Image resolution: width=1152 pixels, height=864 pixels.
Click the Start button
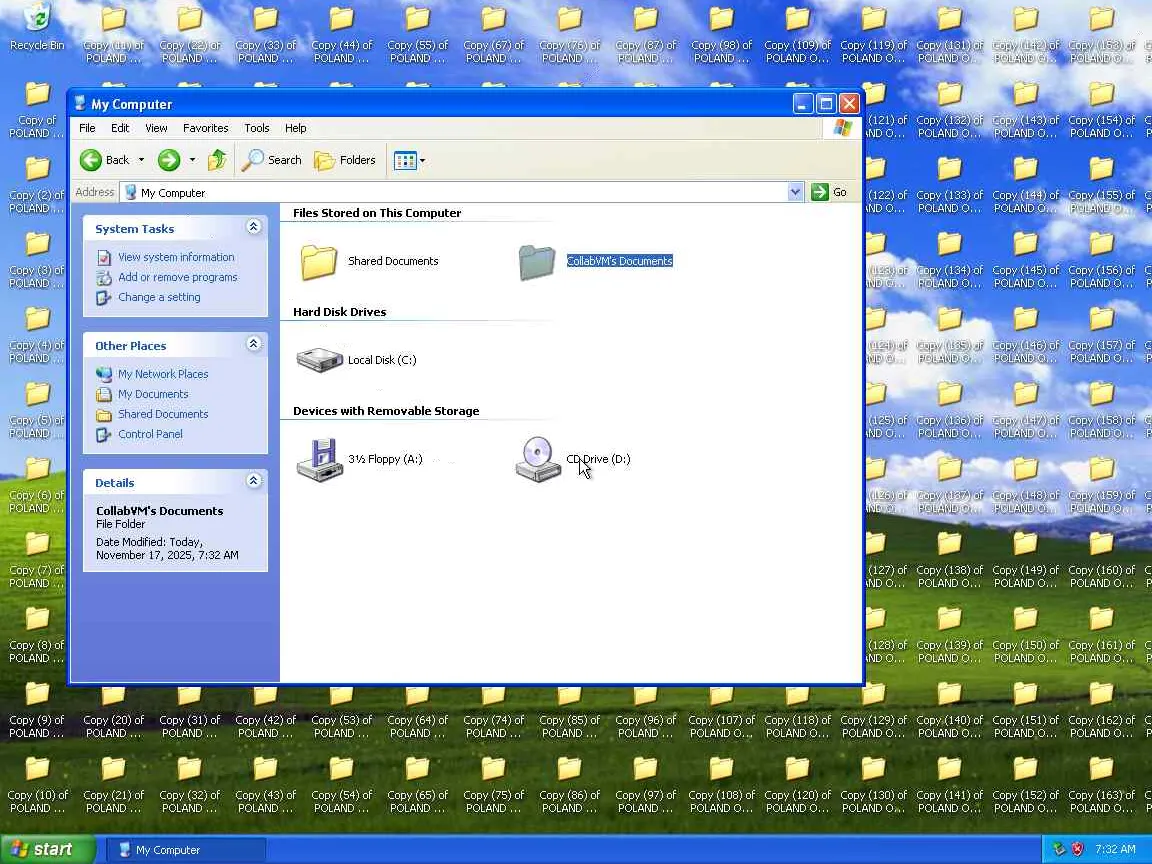(48, 849)
